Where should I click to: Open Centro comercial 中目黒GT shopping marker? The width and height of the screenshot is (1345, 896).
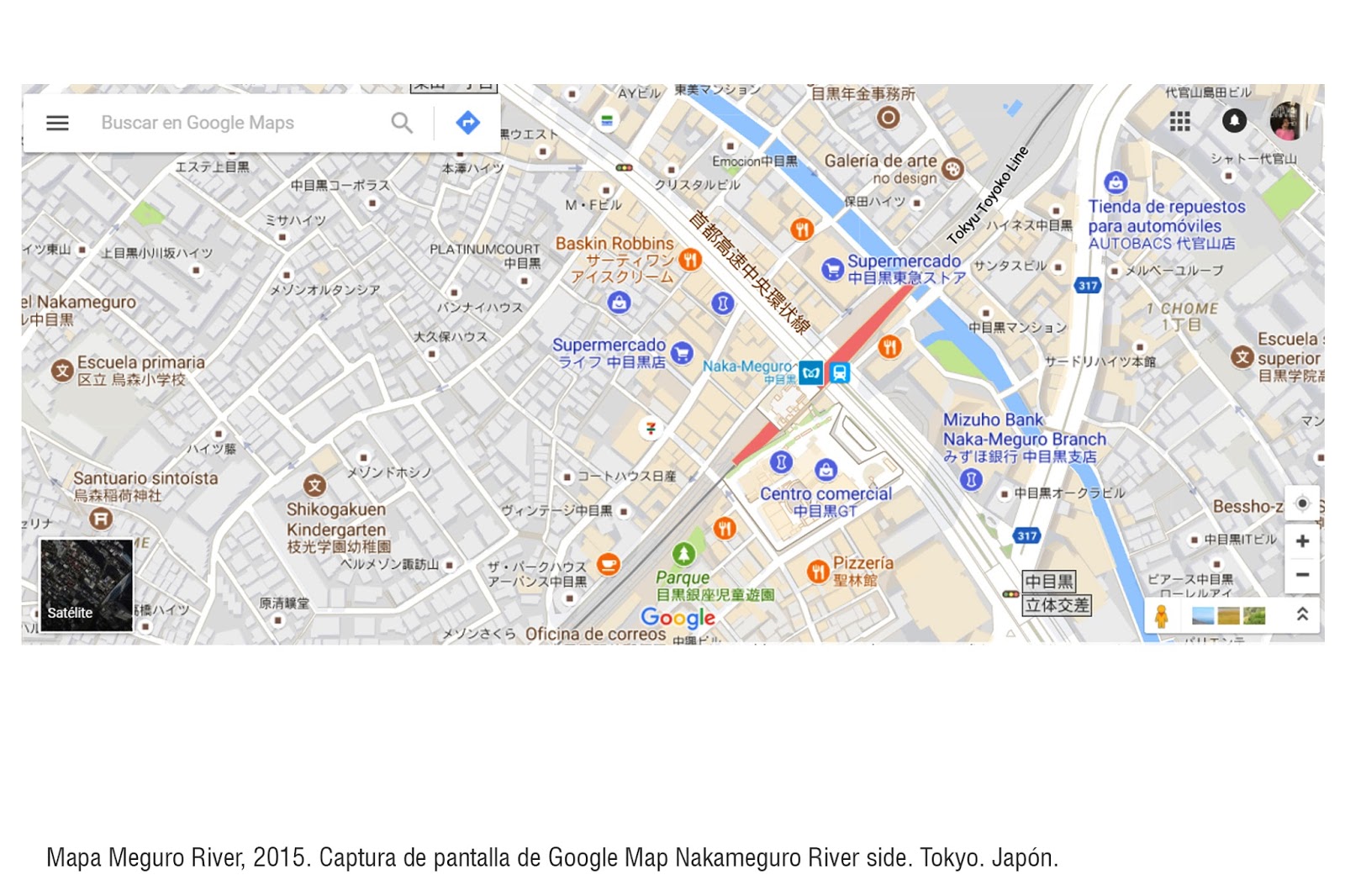[826, 470]
